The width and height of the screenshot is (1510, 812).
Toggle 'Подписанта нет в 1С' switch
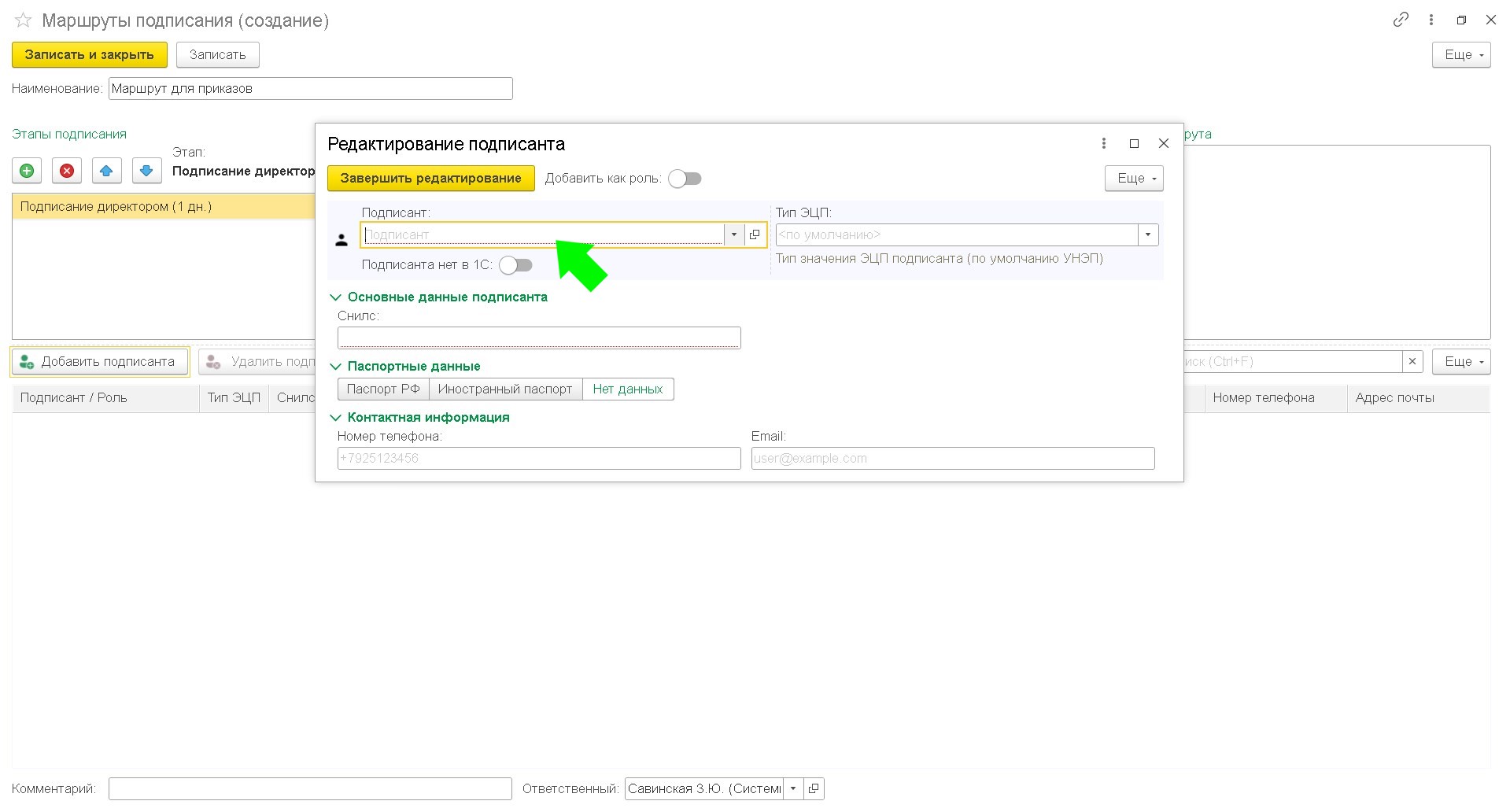pyautogui.click(x=516, y=265)
